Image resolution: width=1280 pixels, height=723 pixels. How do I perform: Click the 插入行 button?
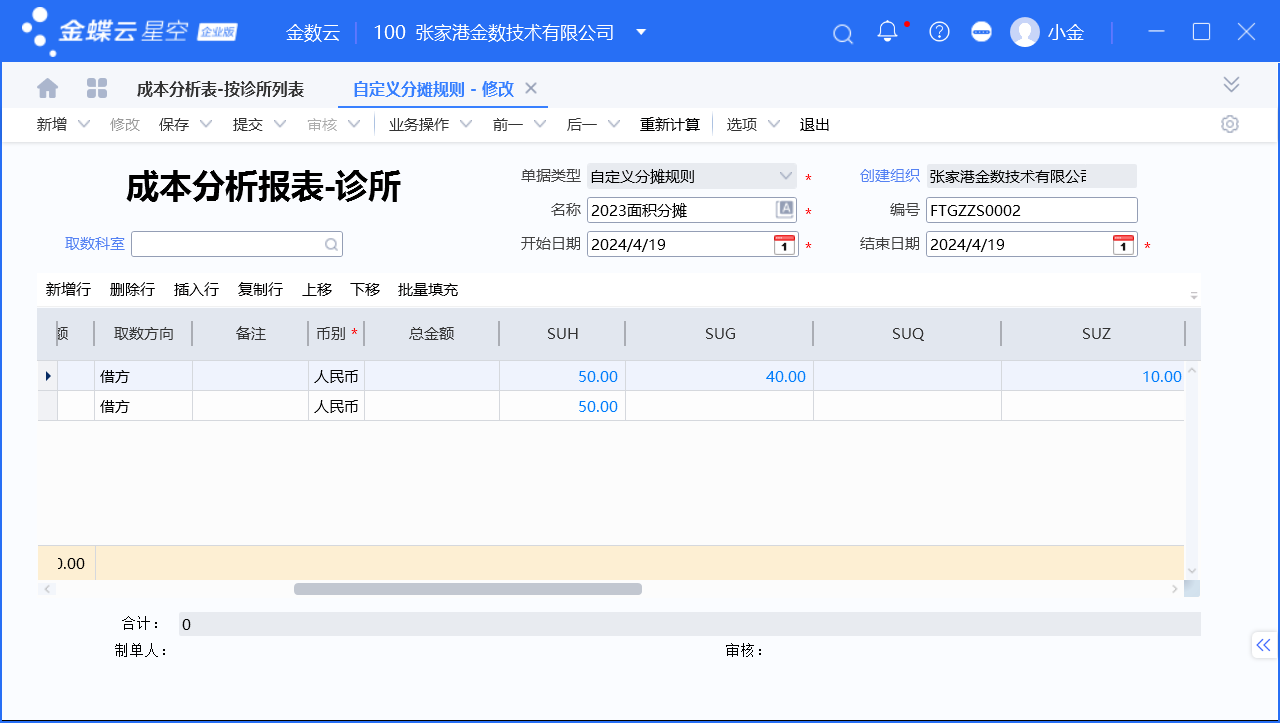(x=196, y=289)
